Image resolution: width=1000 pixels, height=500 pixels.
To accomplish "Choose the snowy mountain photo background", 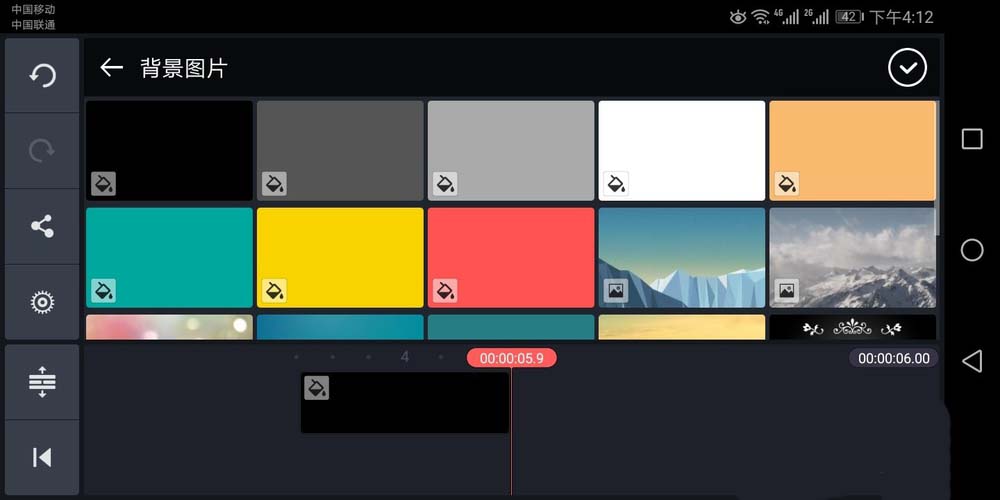I will pos(853,258).
